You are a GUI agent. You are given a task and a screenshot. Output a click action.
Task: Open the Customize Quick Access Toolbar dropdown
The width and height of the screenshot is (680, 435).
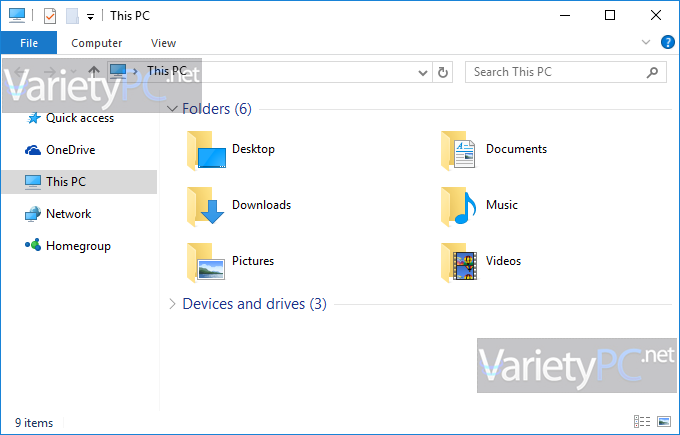click(x=90, y=17)
